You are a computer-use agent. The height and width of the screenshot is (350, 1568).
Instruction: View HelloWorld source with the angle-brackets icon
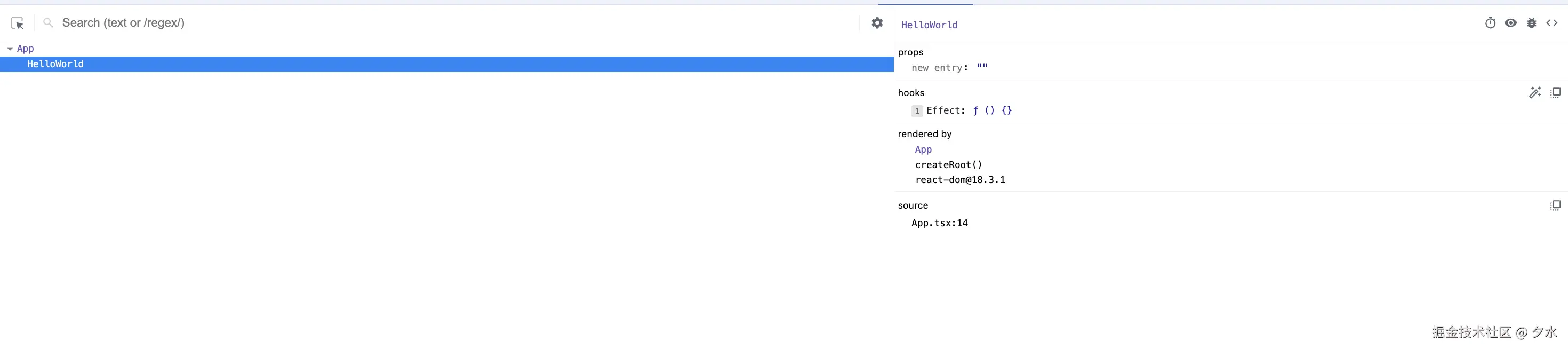(x=1552, y=23)
